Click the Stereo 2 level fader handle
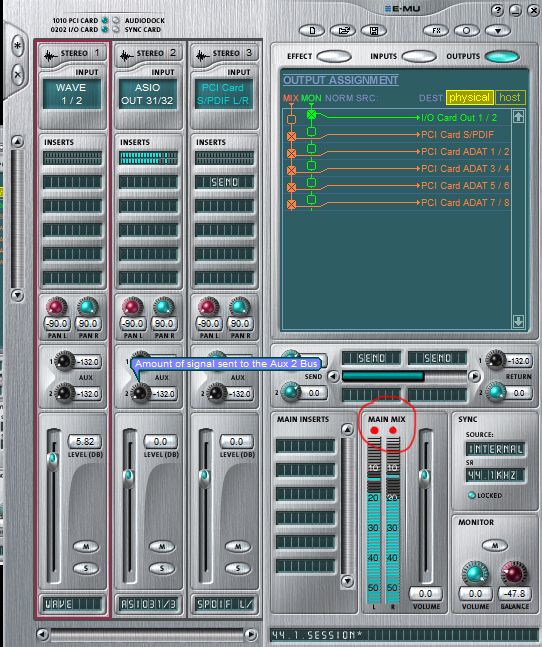This screenshot has width=542, height=647. point(128,477)
